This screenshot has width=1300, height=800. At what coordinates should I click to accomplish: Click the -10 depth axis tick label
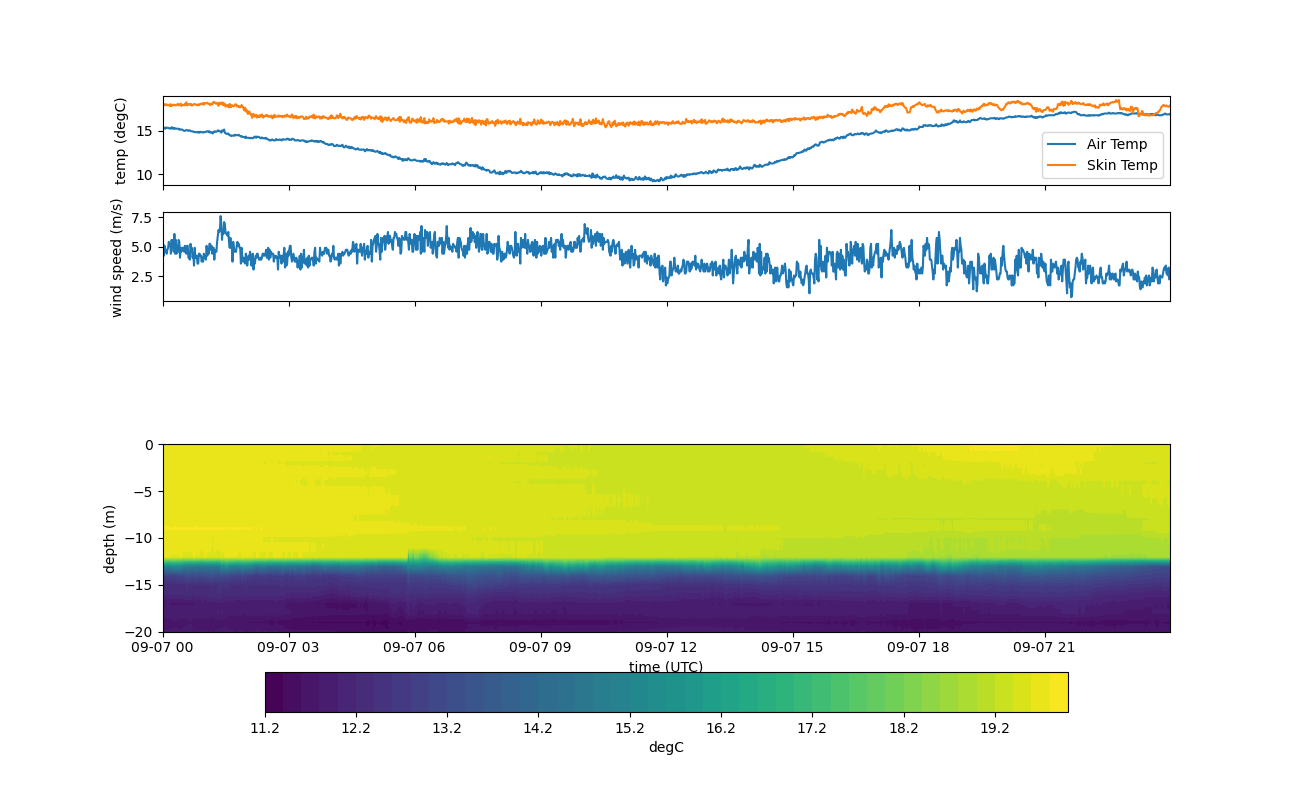click(x=143, y=538)
